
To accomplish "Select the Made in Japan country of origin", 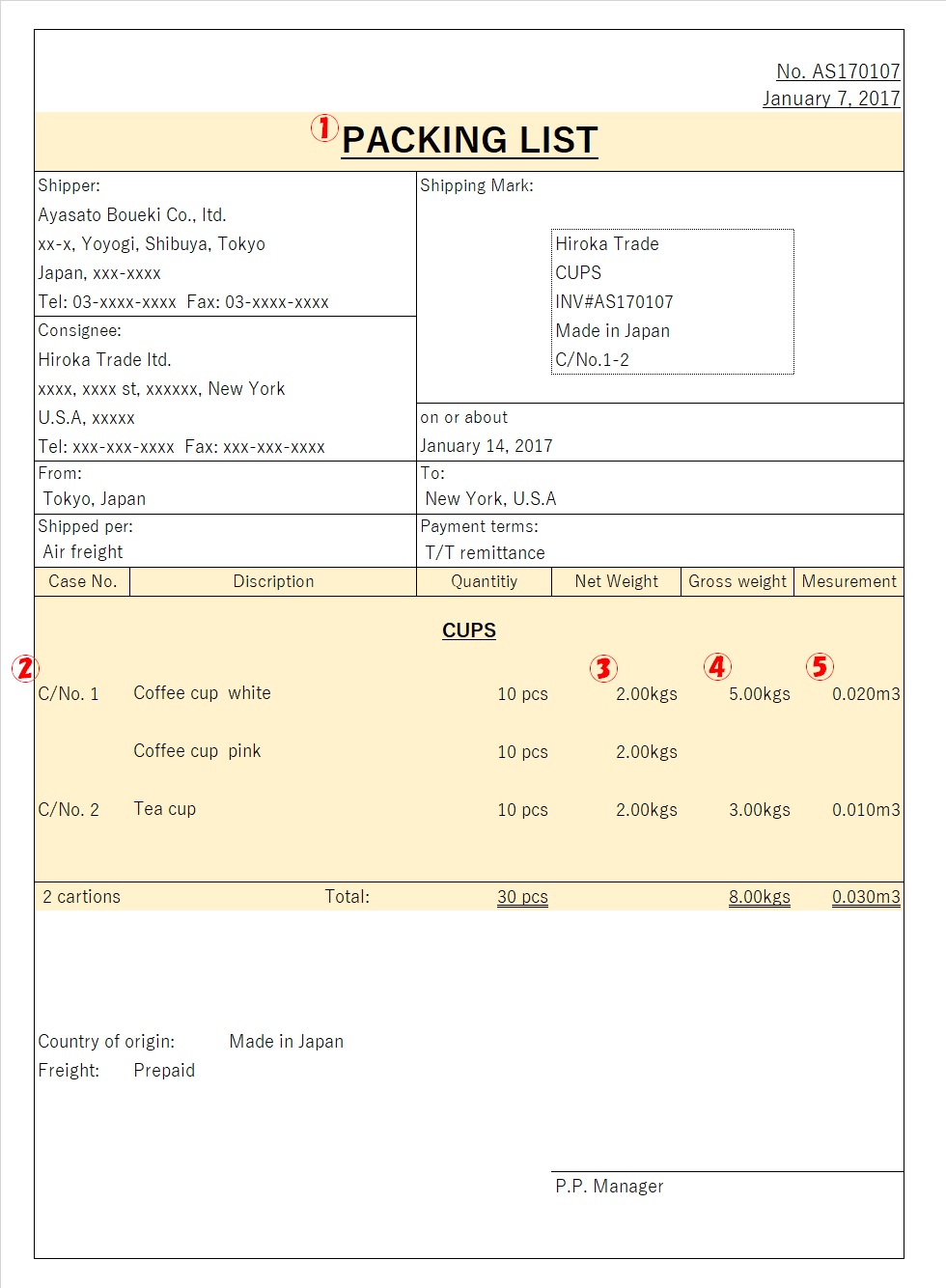I will coord(286,1041).
